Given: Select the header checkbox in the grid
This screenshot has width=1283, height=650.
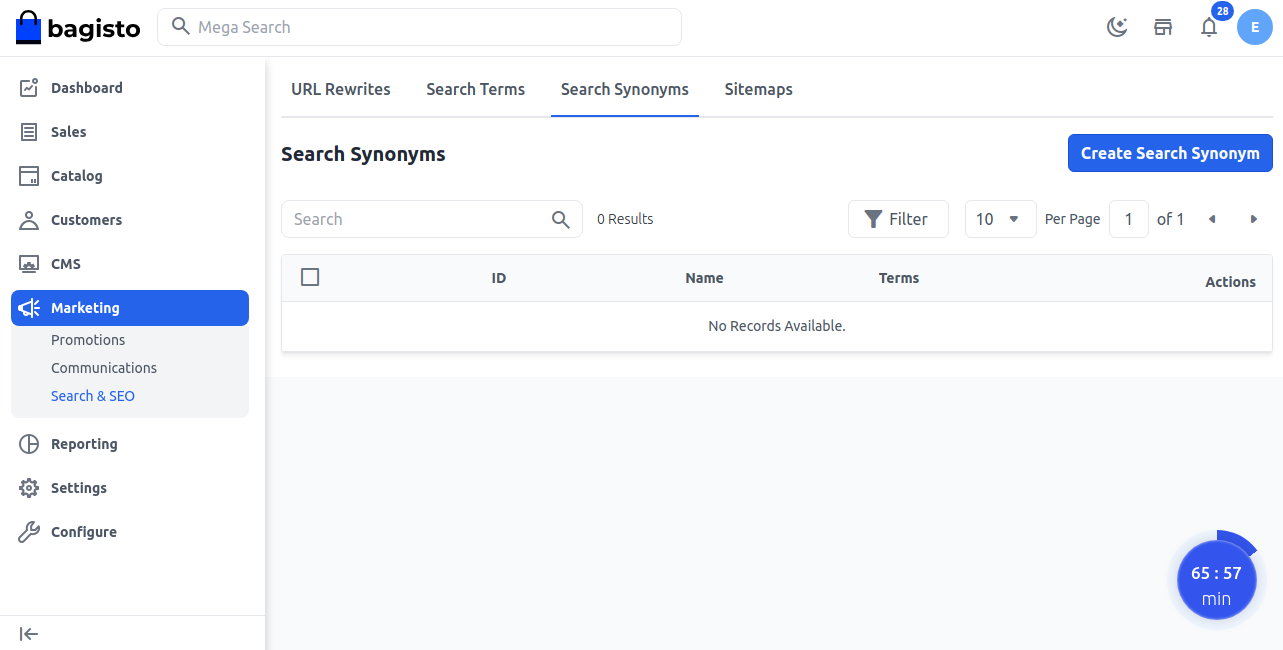Looking at the screenshot, I should [310, 277].
